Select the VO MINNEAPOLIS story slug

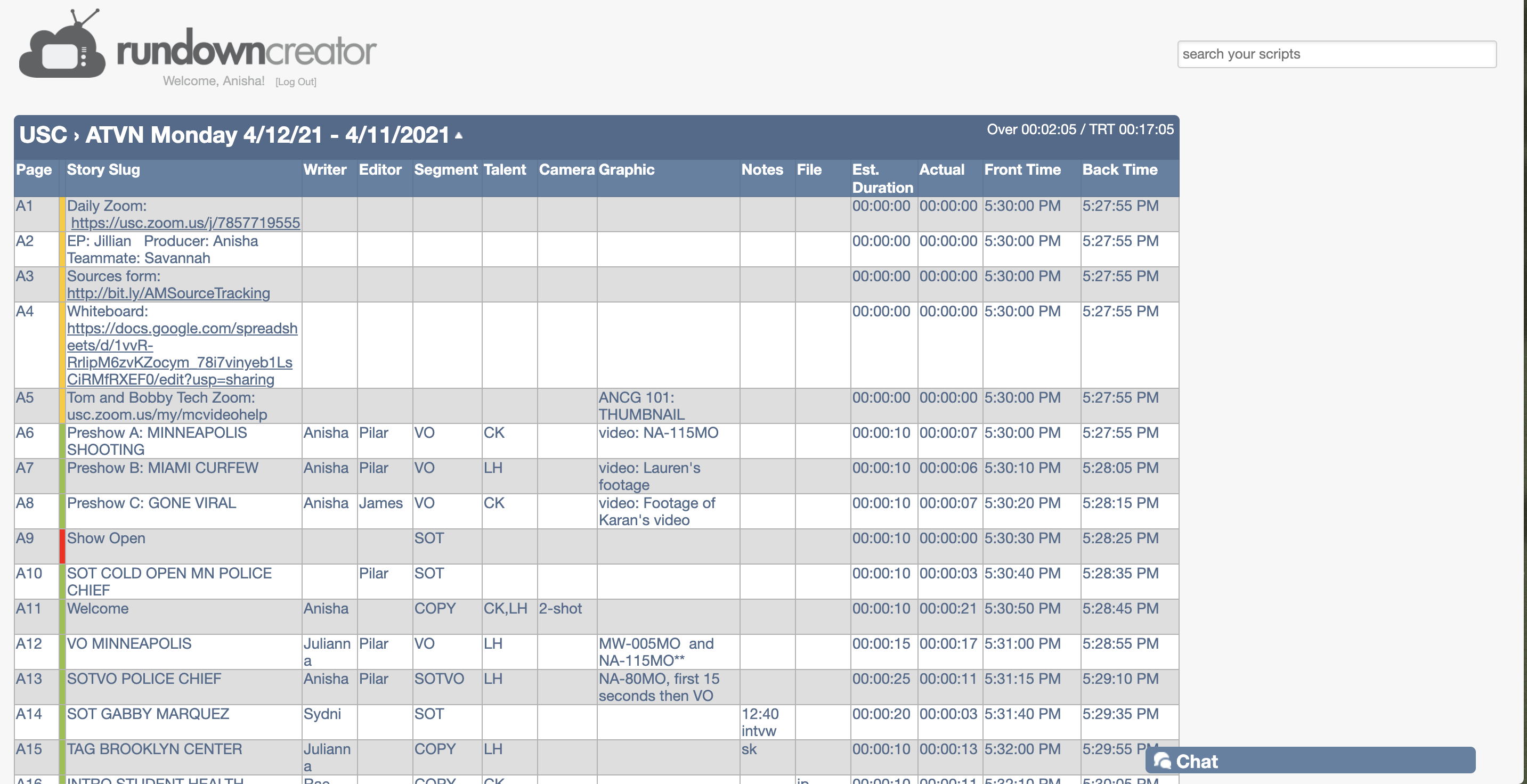click(x=129, y=643)
